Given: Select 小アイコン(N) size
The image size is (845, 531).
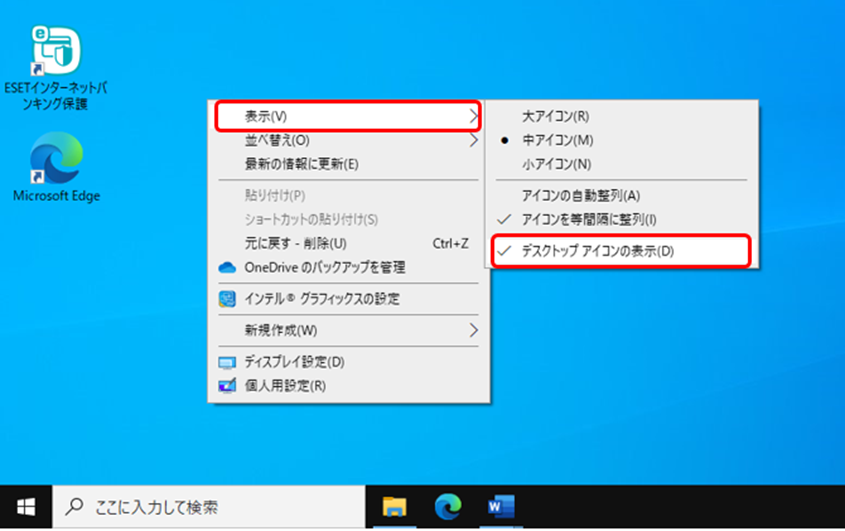Looking at the screenshot, I should (x=622, y=164).
